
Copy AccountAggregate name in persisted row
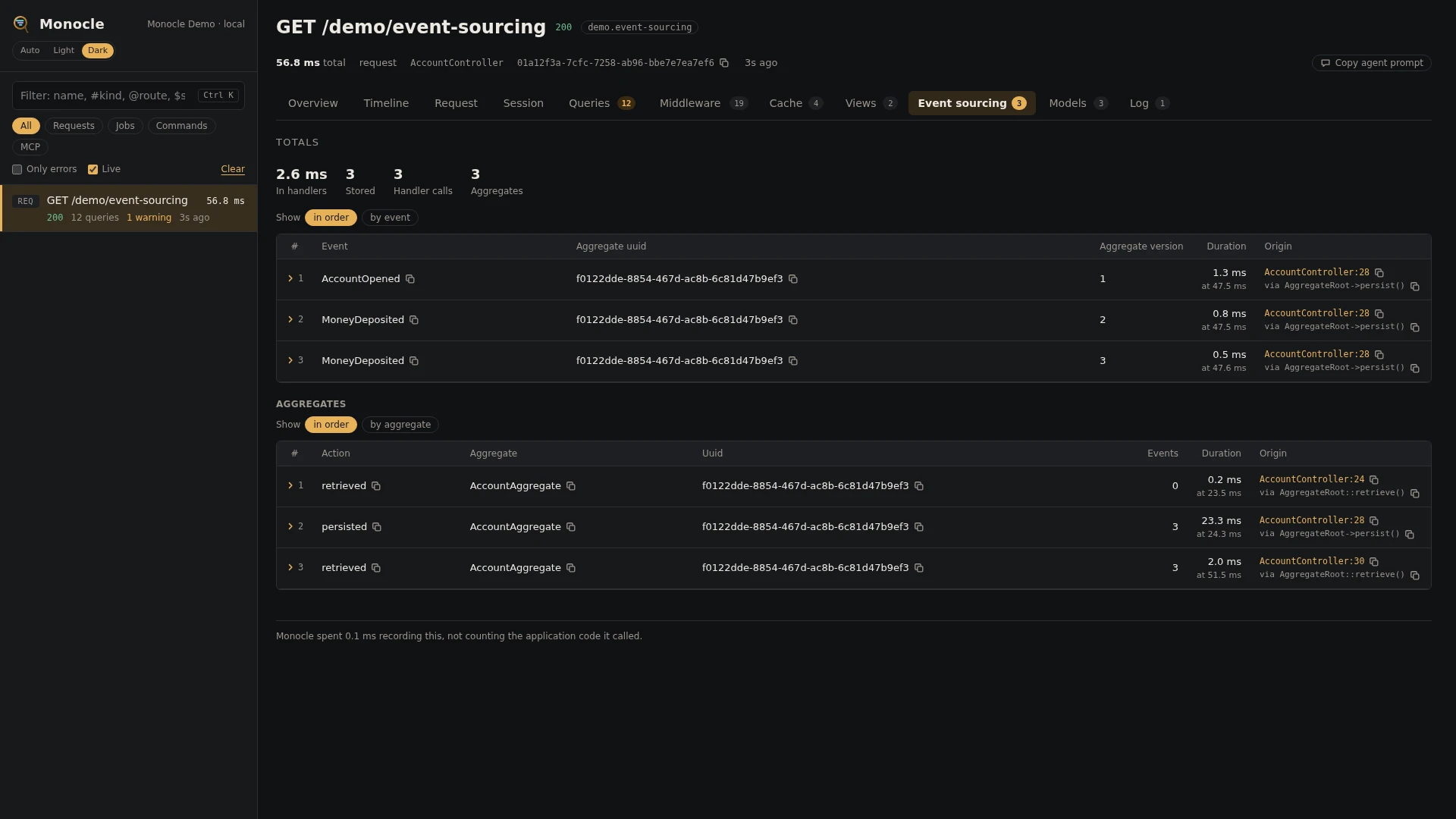click(x=571, y=527)
